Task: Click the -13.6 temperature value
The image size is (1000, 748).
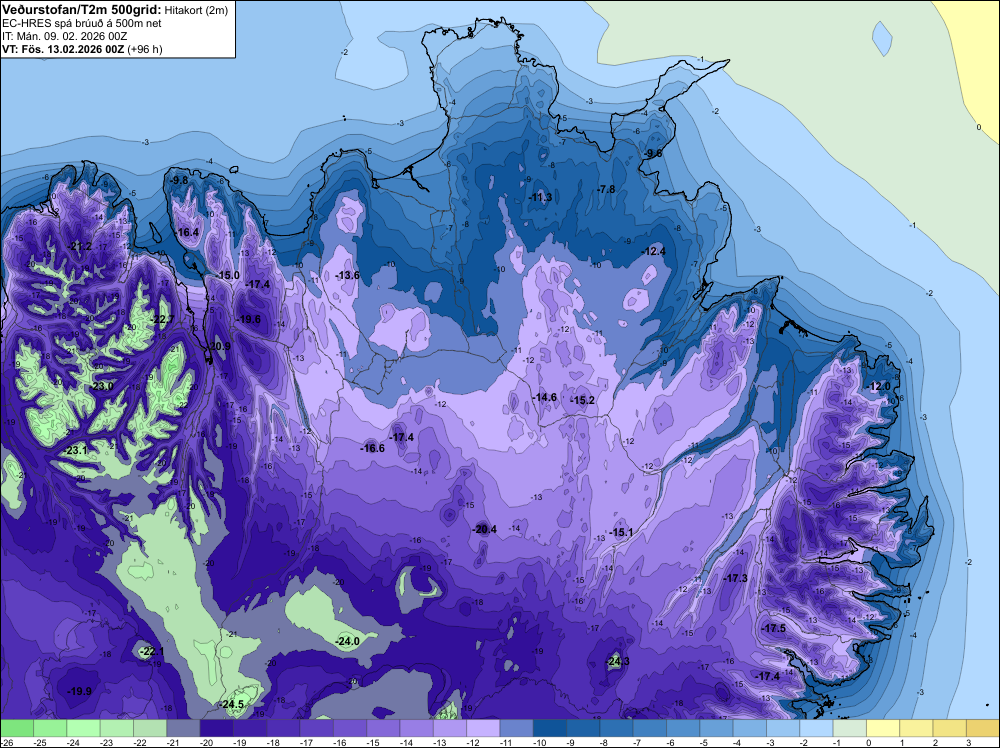Action: [x=348, y=275]
